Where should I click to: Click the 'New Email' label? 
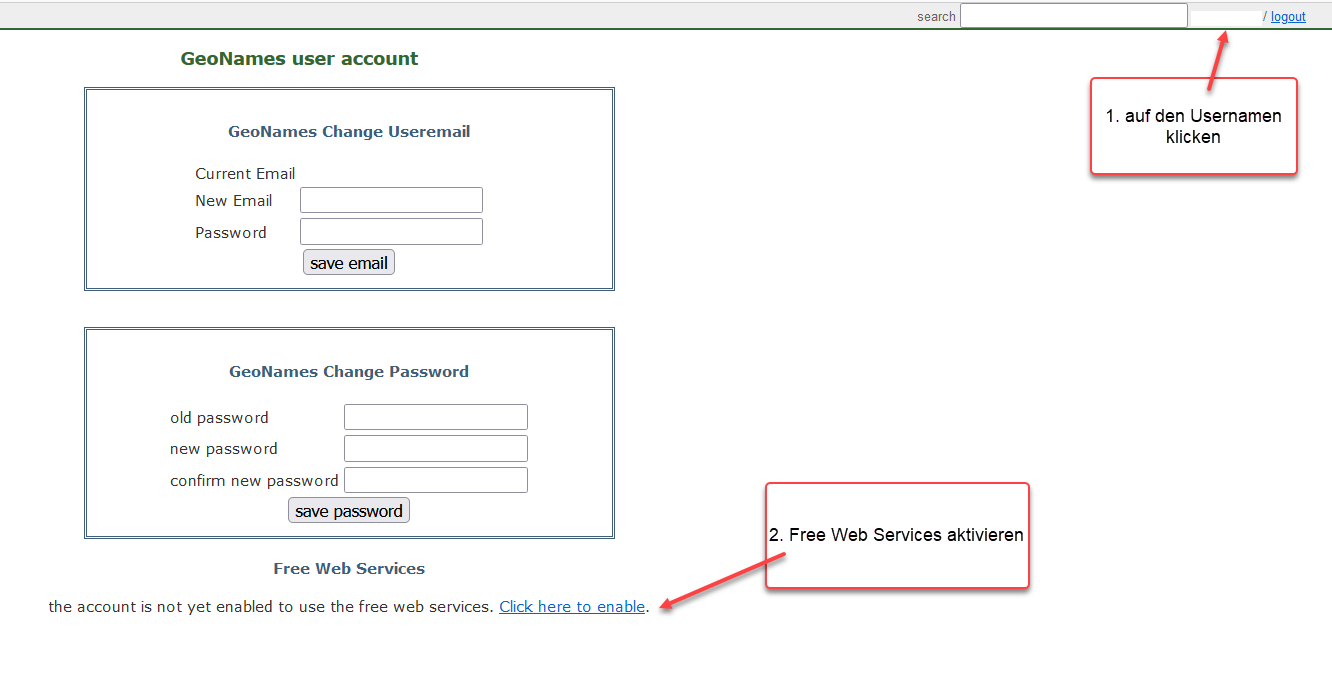234,201
